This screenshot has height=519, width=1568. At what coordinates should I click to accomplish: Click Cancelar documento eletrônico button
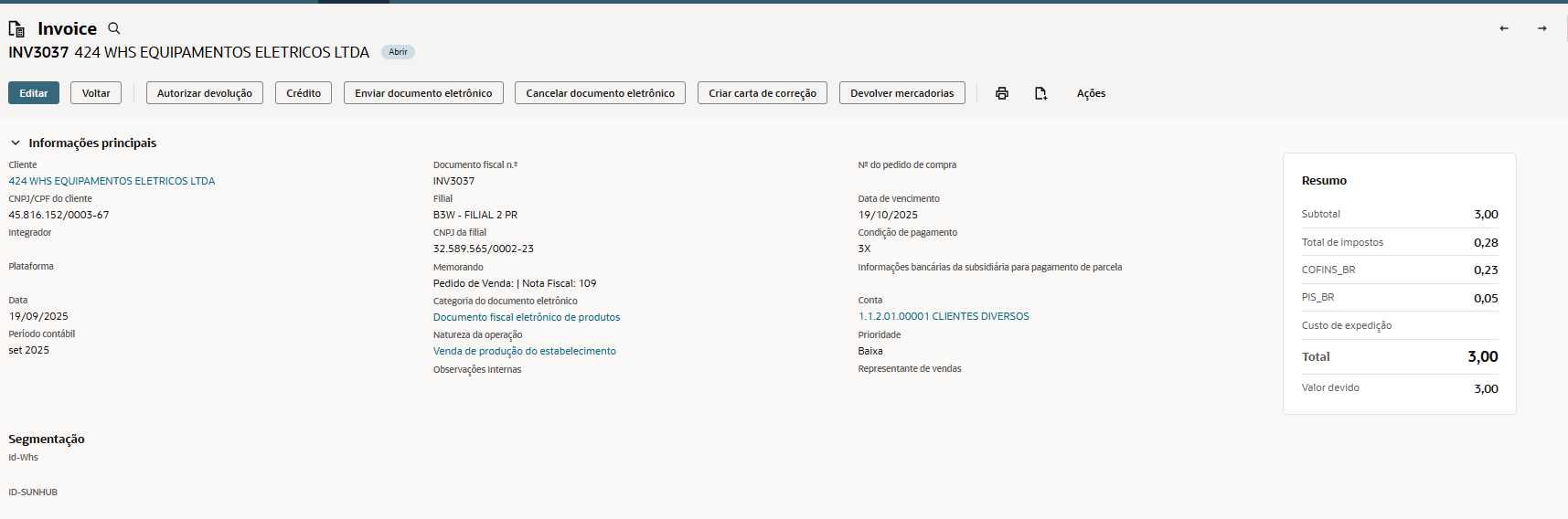pos(600,93)
